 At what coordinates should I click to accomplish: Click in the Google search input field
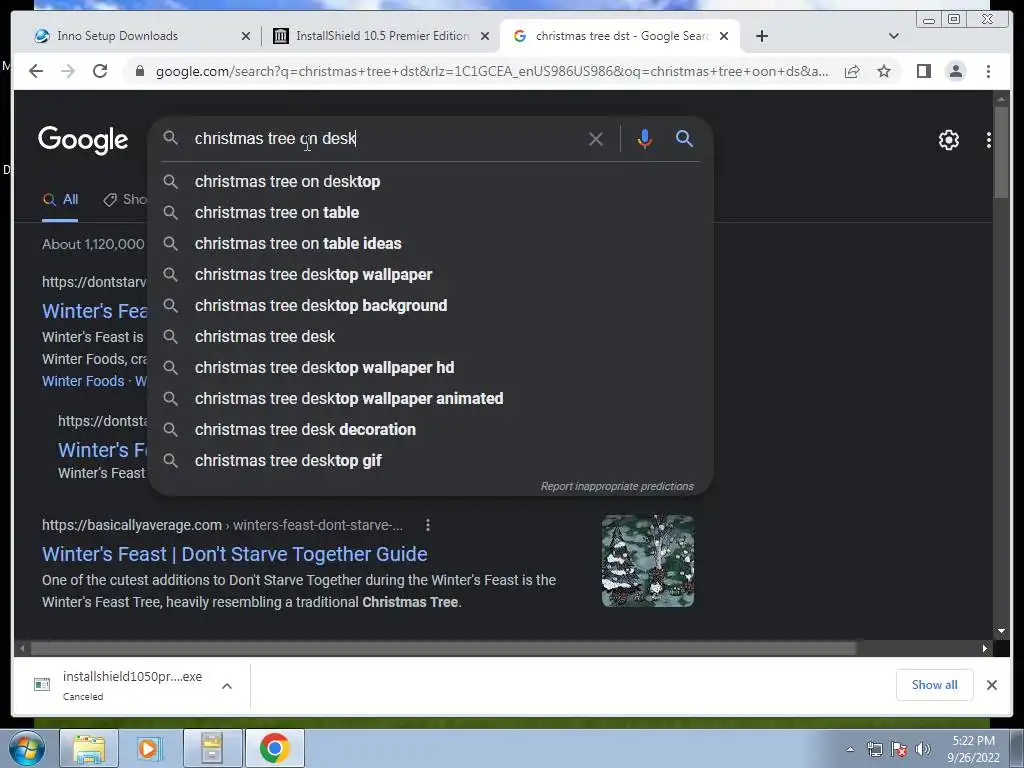(x=385, y=138)
